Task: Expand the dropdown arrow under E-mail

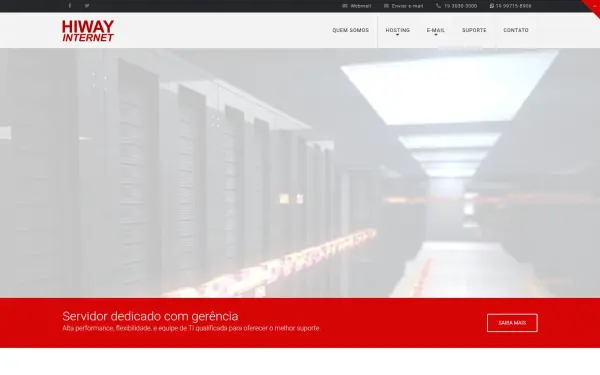Action: click(x=435, y=35)
